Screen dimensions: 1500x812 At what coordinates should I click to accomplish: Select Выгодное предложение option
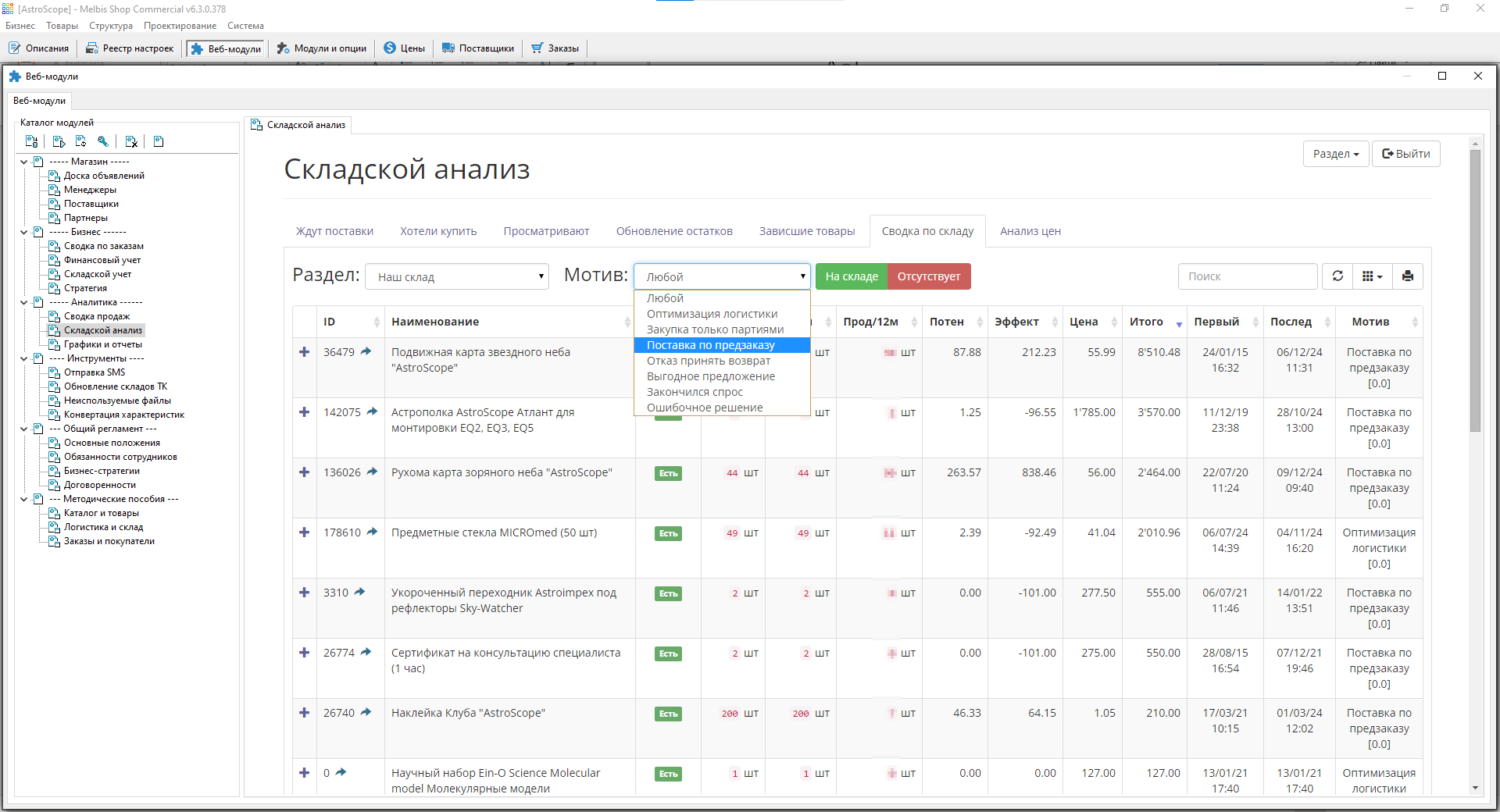tap(722, 376)
